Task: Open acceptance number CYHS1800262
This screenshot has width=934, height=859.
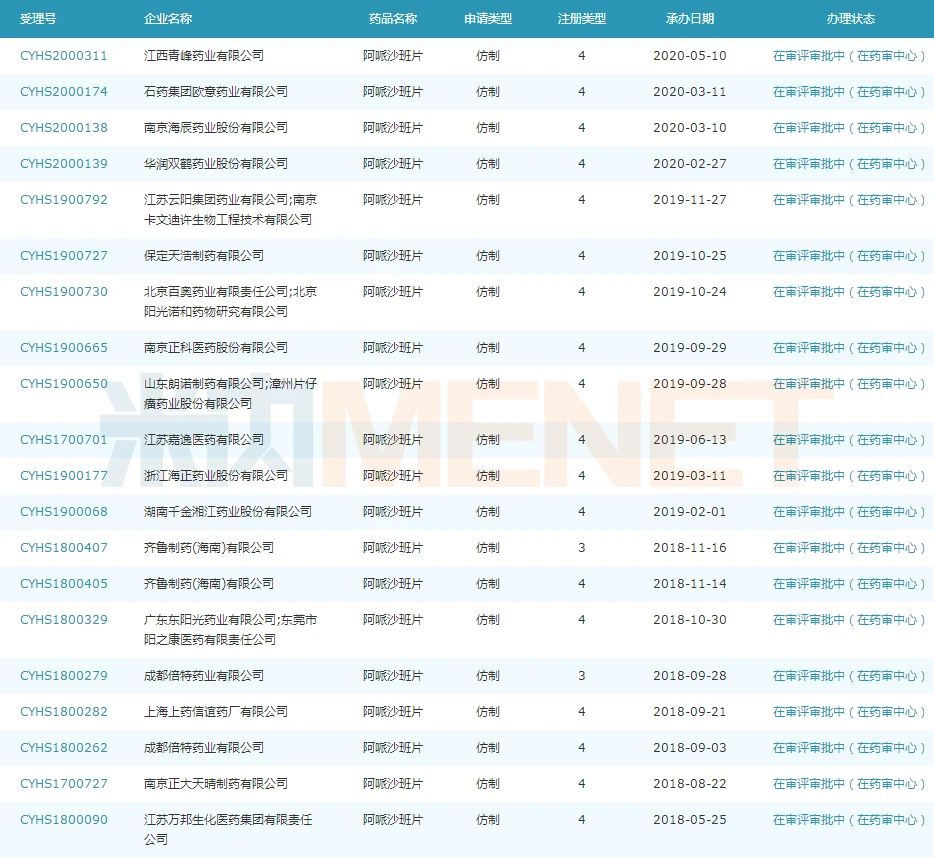Action: tap(64, 748)
